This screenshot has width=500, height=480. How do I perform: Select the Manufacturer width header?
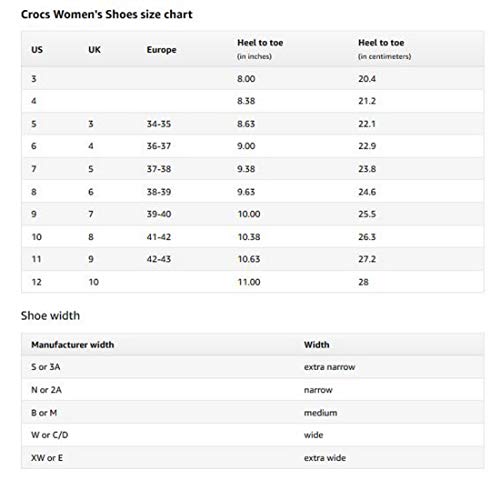click(x=73, y=345)
